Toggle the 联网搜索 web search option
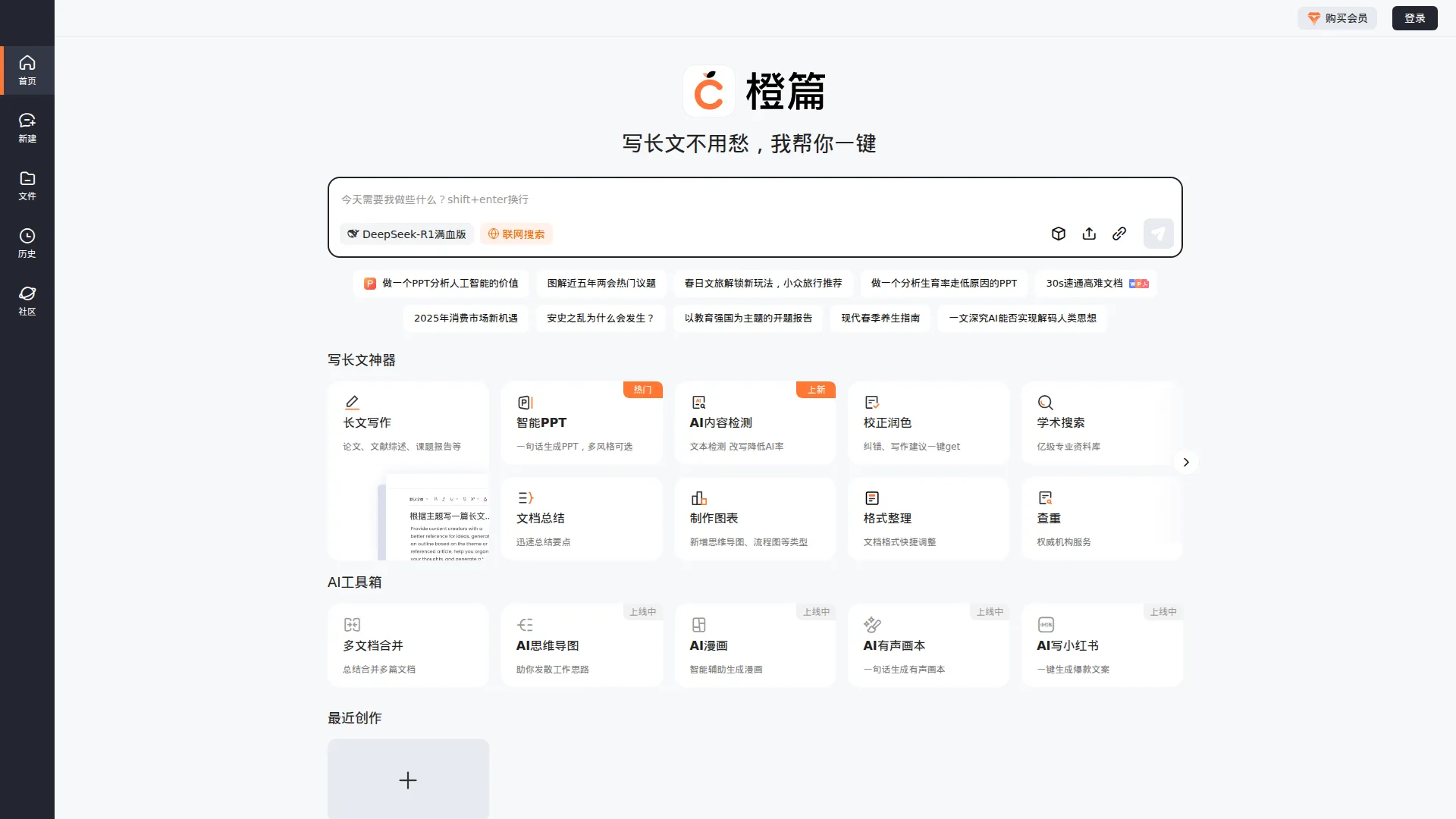 pyautogui.click(x=516, y=234)
